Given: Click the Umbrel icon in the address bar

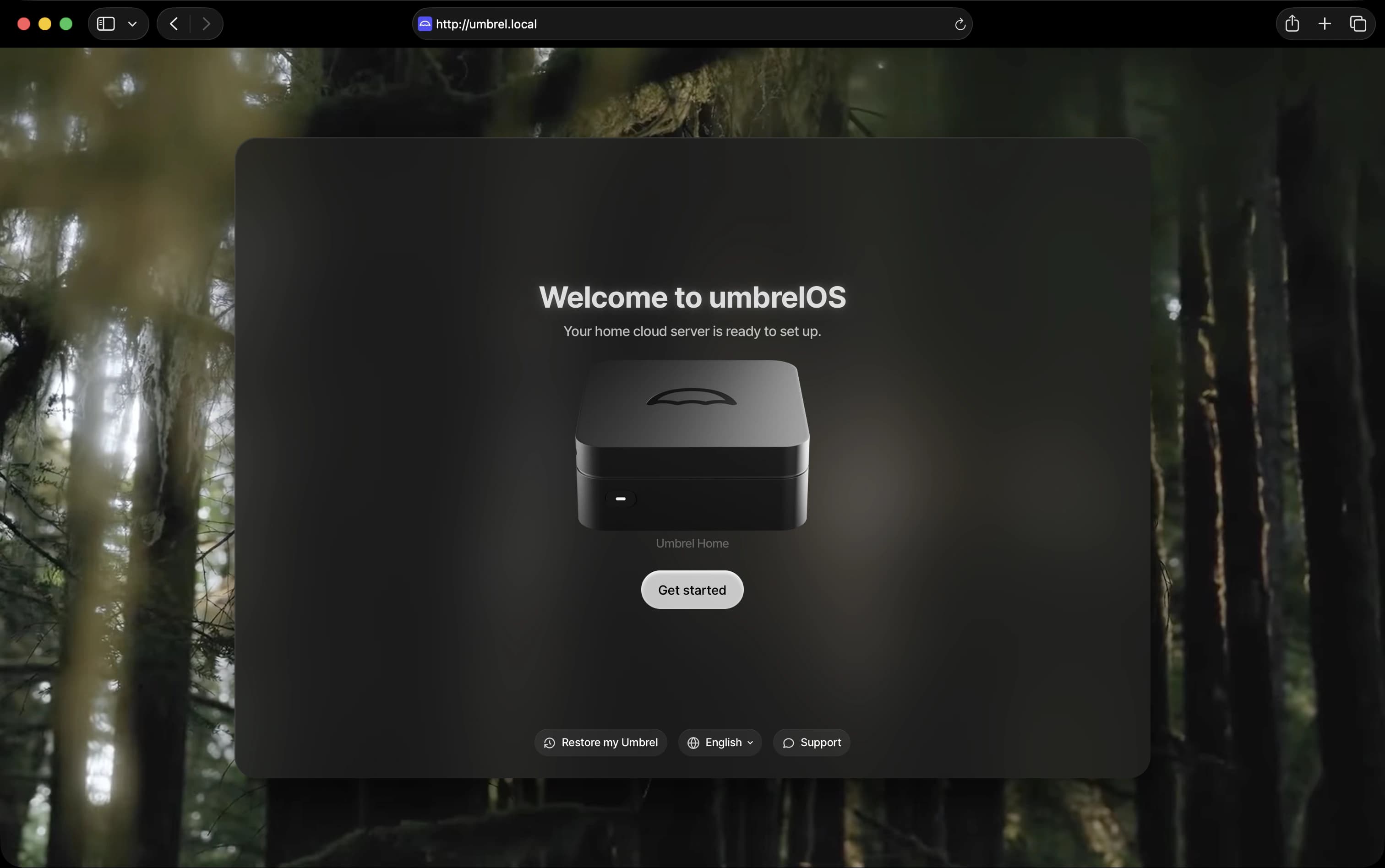Looking at the screenshot, I should 425,23.
